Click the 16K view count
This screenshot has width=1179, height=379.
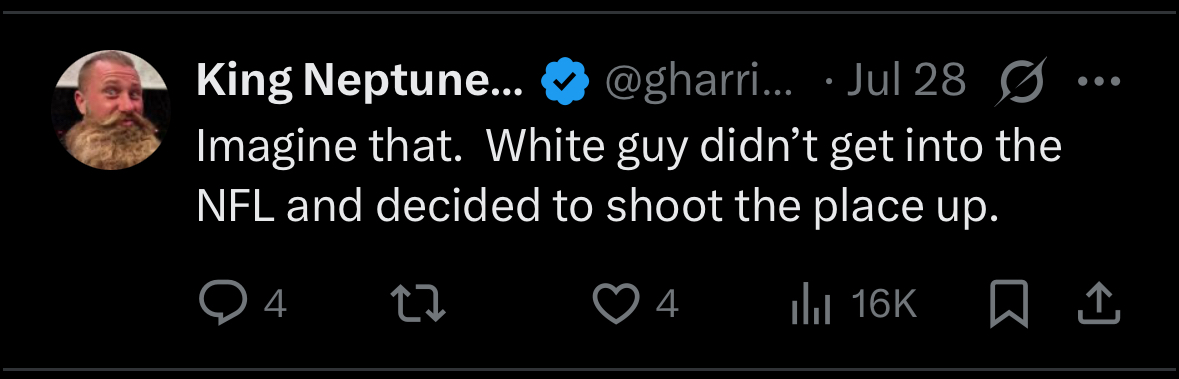click(883, 305)
